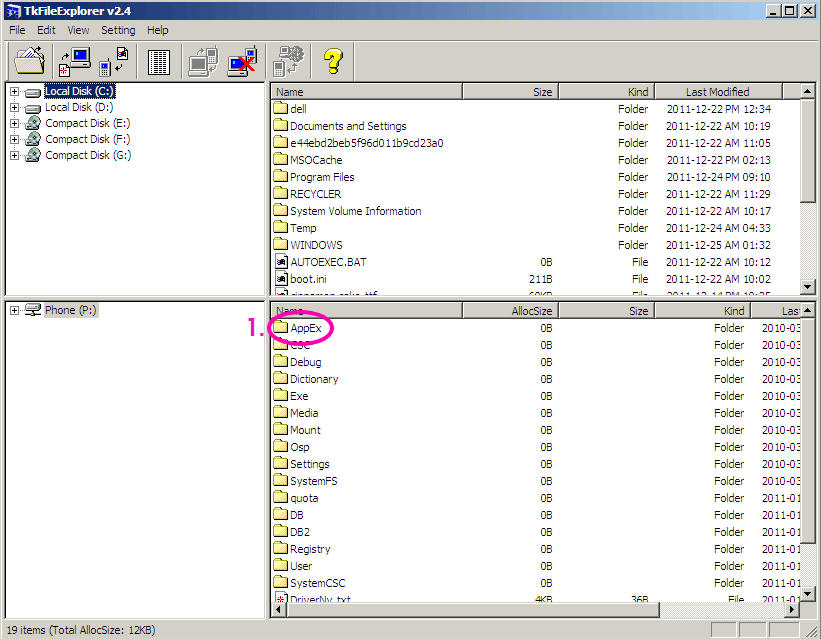Click the list view grid toolbar icon
This screenshot has height=639, width=821.
click(159, 61)
